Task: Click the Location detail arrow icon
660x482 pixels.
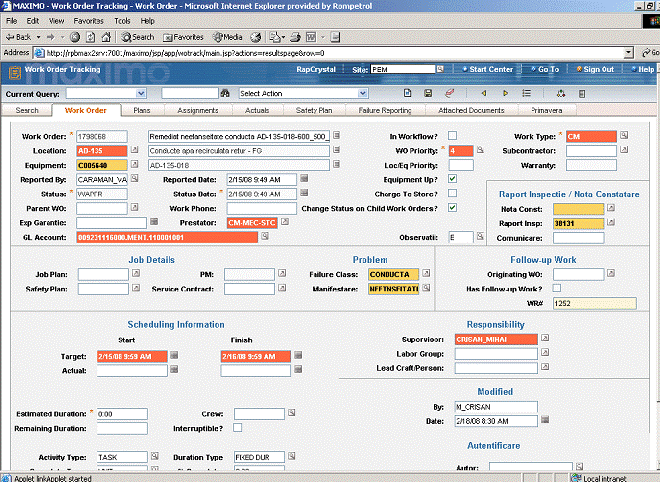Action: [134, 149]
